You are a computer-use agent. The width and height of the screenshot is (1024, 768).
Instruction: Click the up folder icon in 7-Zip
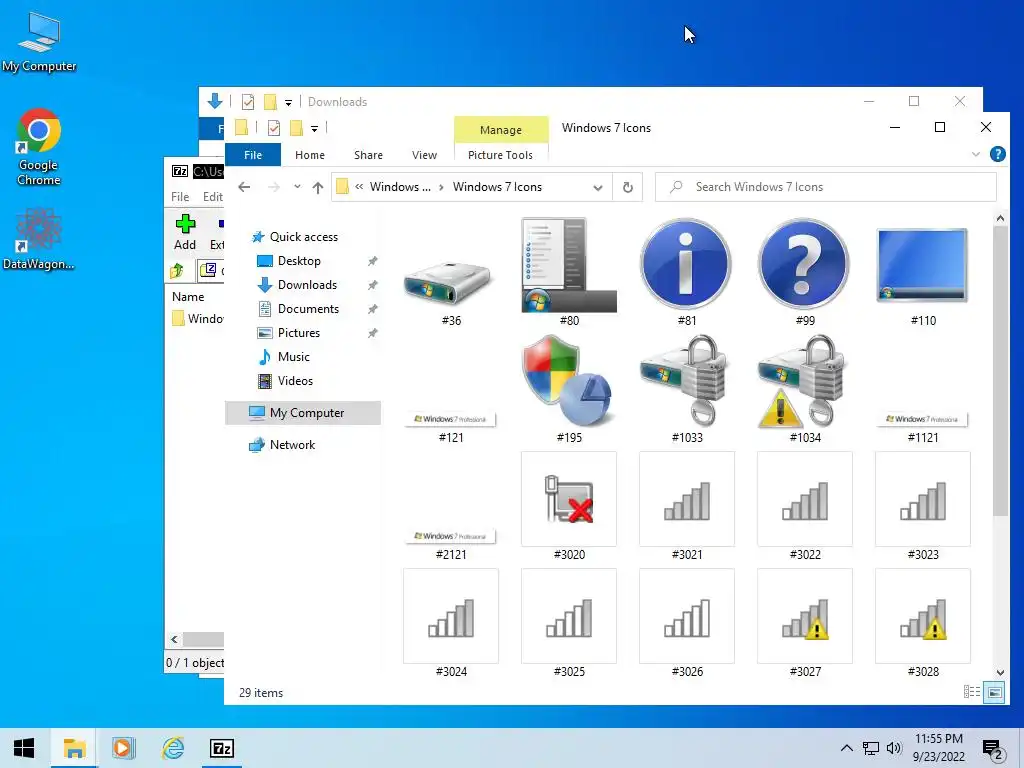tap(177, 270)
